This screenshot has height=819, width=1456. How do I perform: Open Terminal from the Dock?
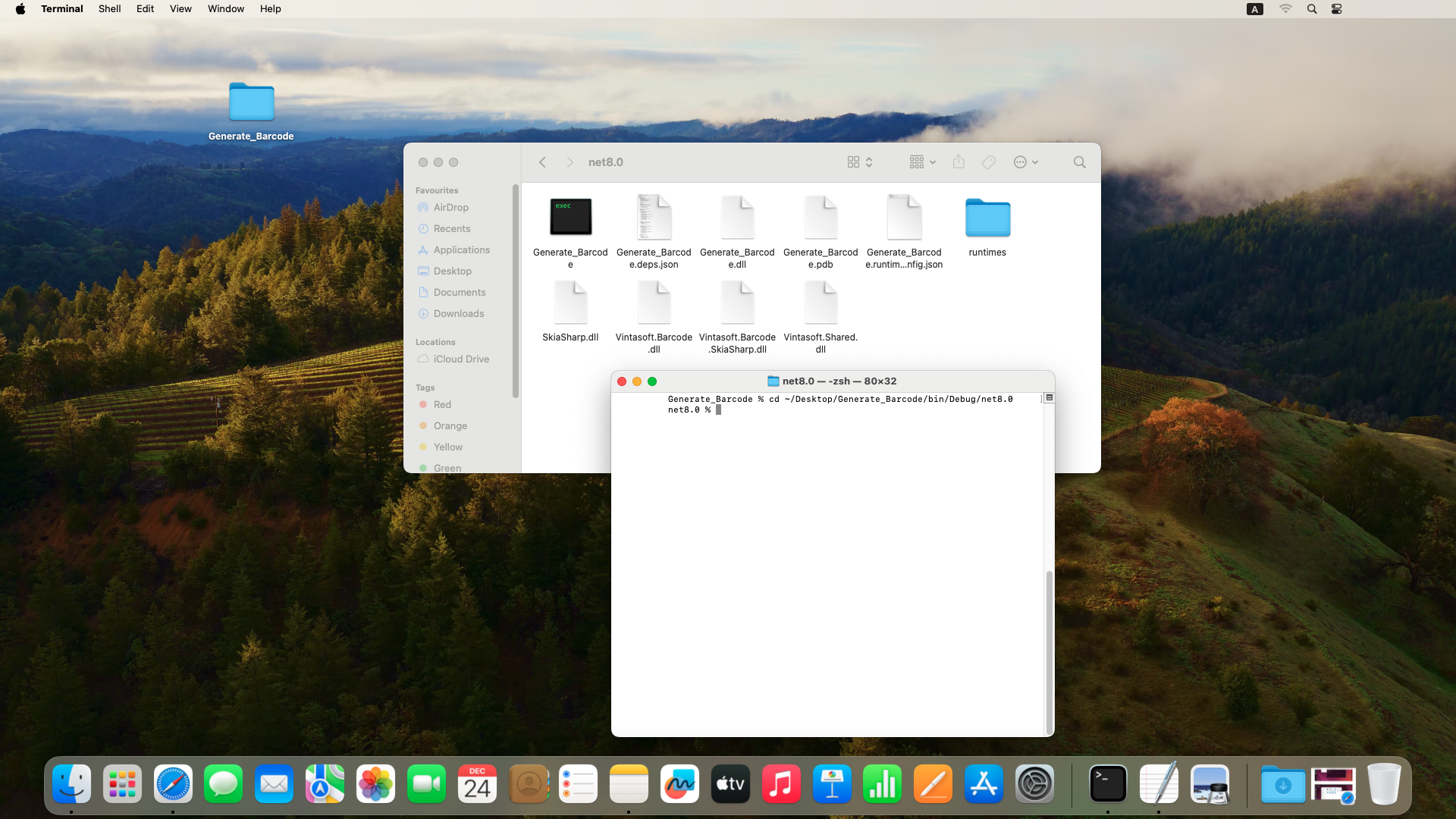point(1108,784)
